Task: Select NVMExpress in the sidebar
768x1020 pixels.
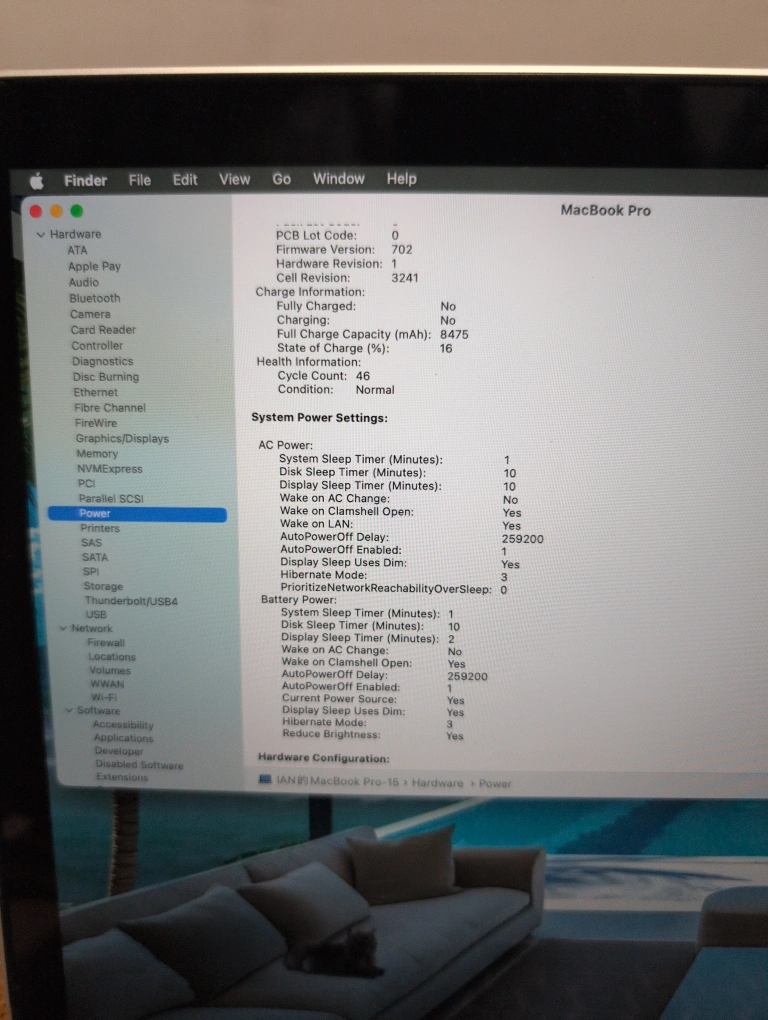Action: click(x=110, y=468)
